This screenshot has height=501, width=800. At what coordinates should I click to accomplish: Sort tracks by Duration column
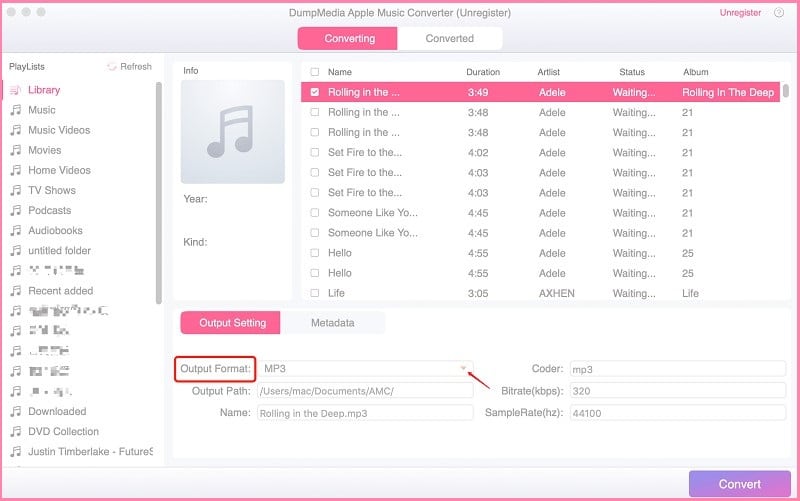[x=483, y=72]
